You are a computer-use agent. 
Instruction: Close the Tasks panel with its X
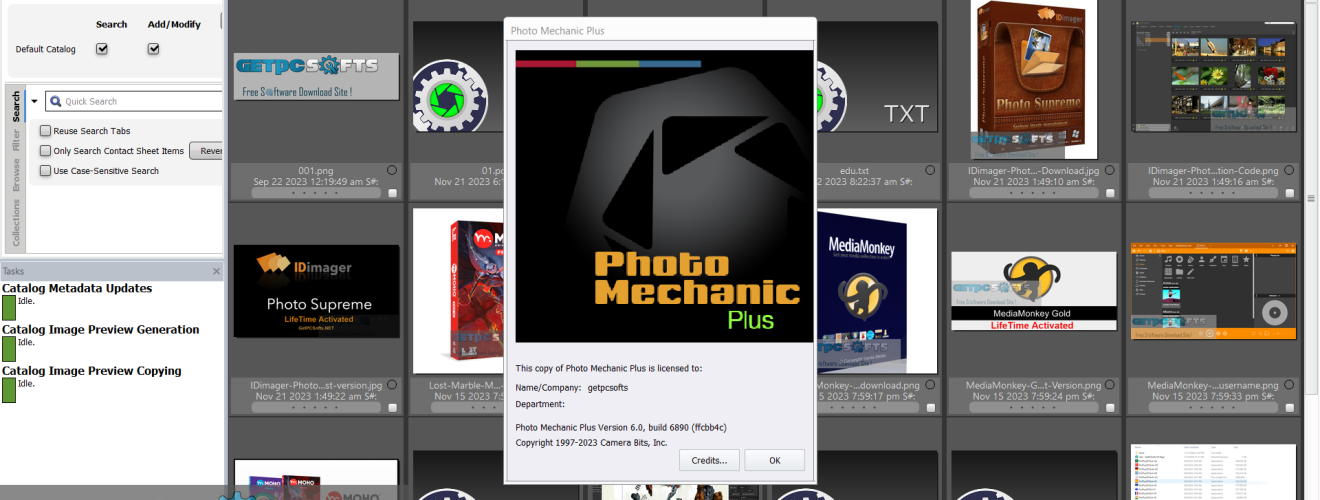tap(216, 271)
